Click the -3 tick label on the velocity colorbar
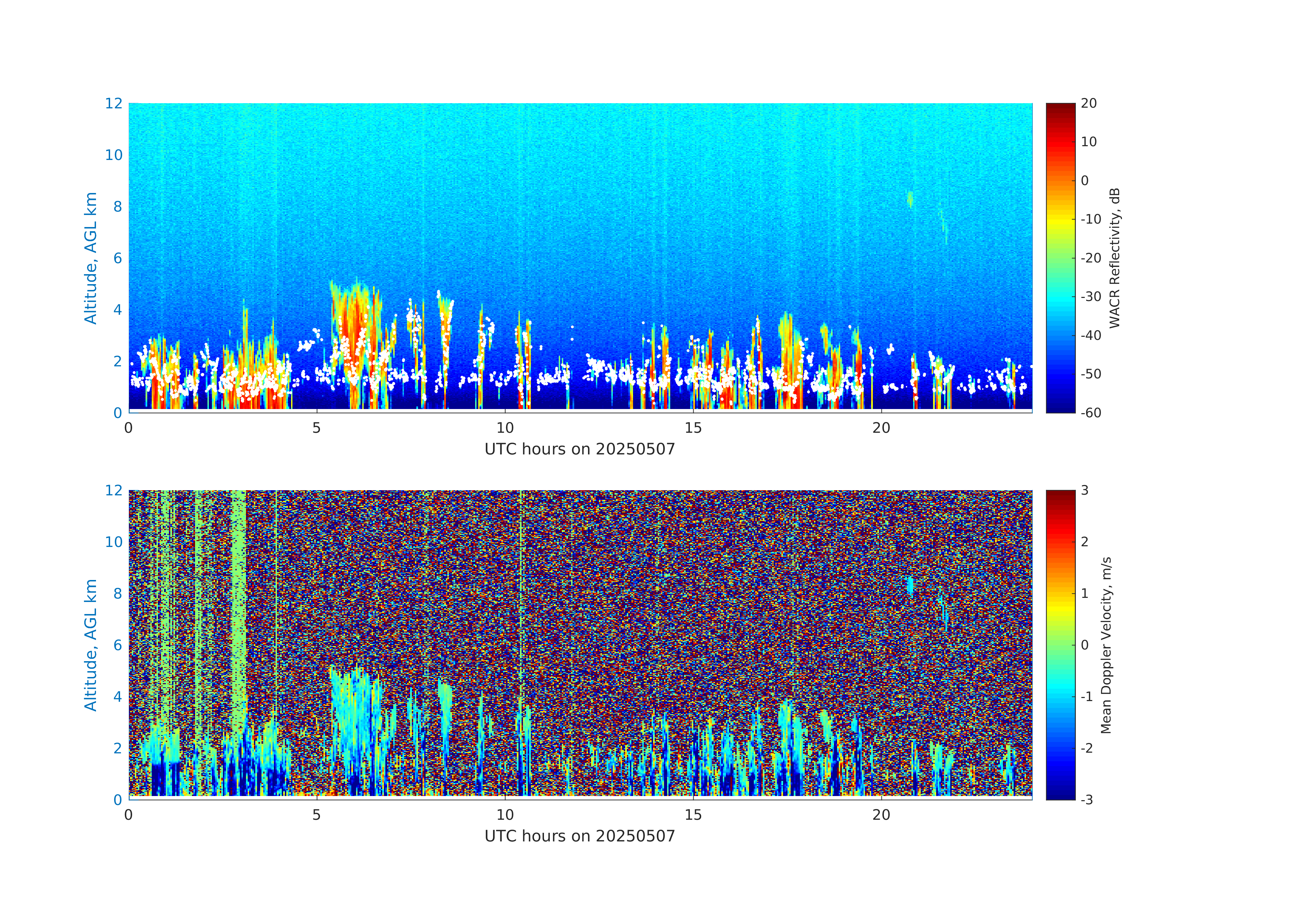Viewport: 1316px width, 903px height. [x=1087, y=800]
